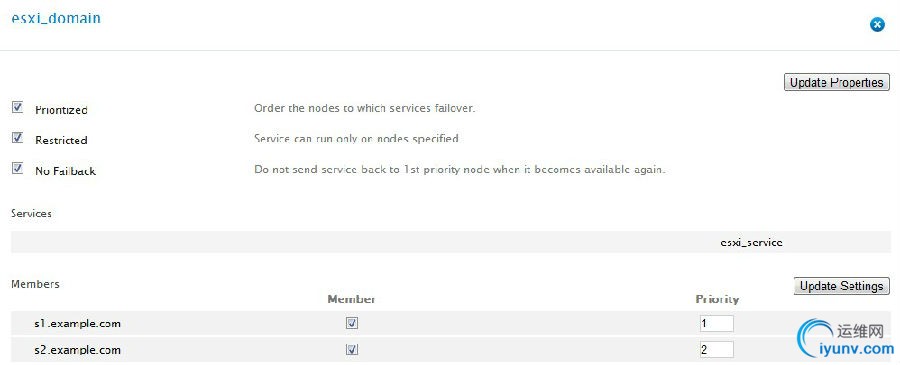The image size is (900, 365).
Task: Uncheck the Restricted checkbox
Action: click(x=18, y=138)
